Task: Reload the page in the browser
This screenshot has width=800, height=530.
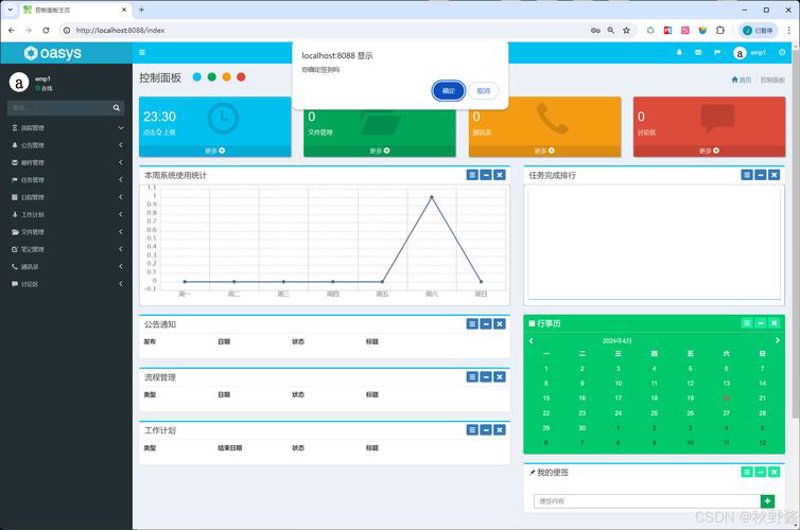Action: [x=46, y=31]
